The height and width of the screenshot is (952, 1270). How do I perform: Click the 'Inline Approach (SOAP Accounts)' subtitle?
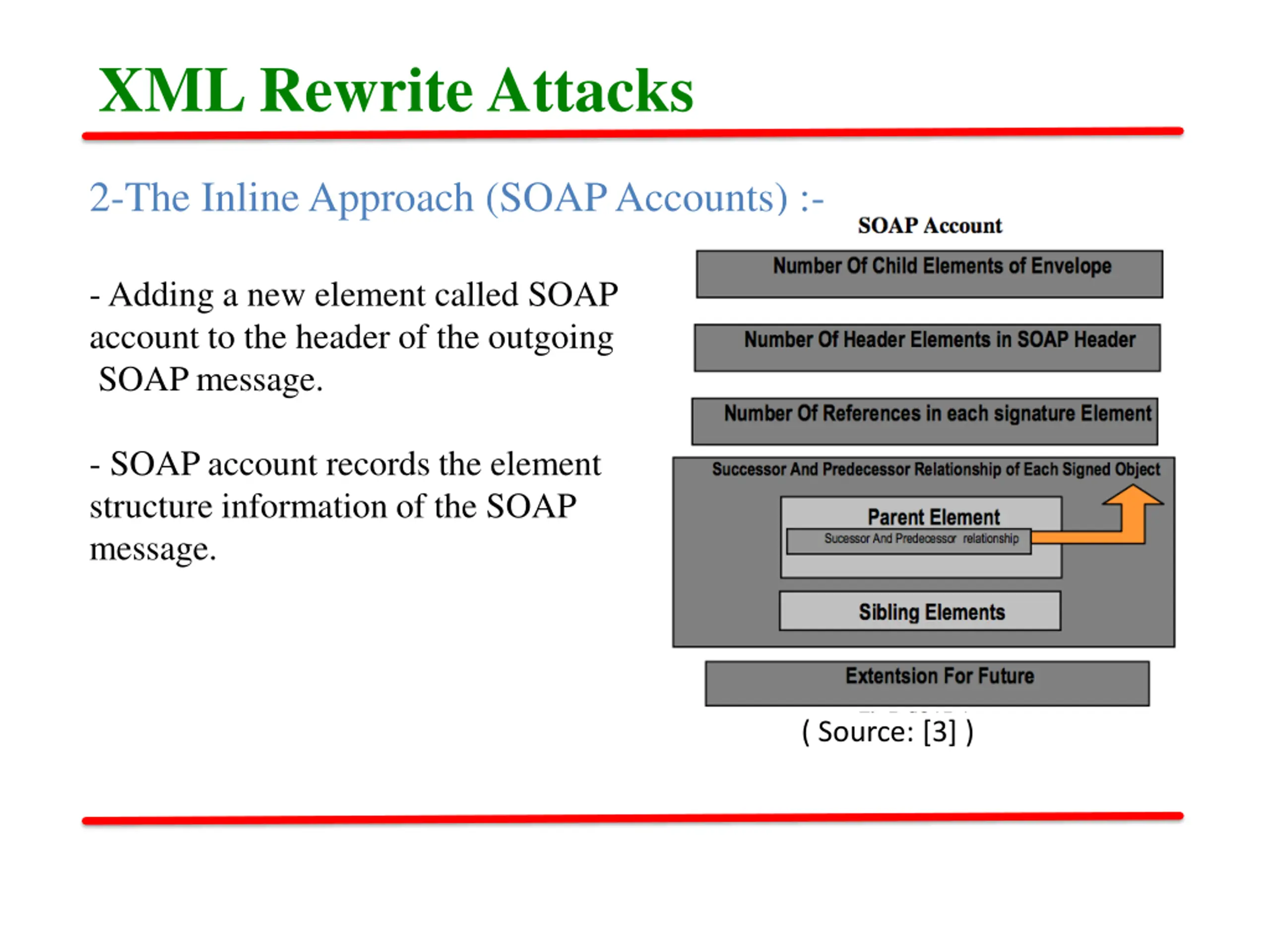456,197
